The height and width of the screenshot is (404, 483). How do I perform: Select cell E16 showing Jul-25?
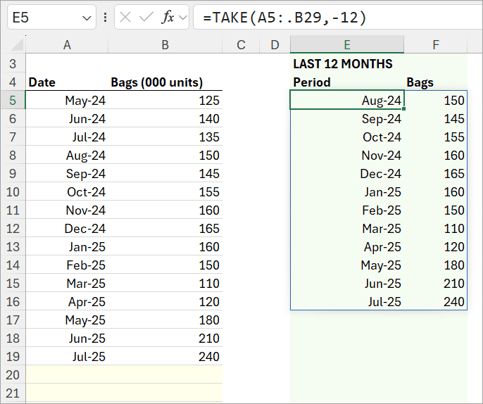pyautogui.click(x=347, y=302)
